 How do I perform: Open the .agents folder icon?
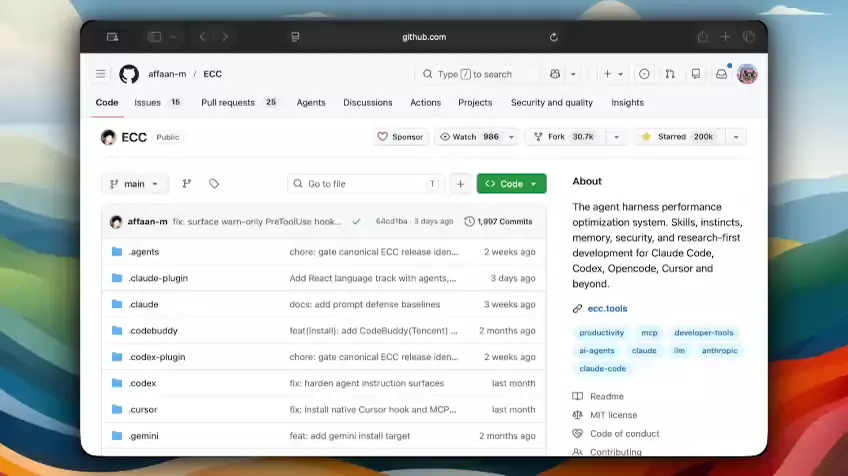(x=117, y=252)
